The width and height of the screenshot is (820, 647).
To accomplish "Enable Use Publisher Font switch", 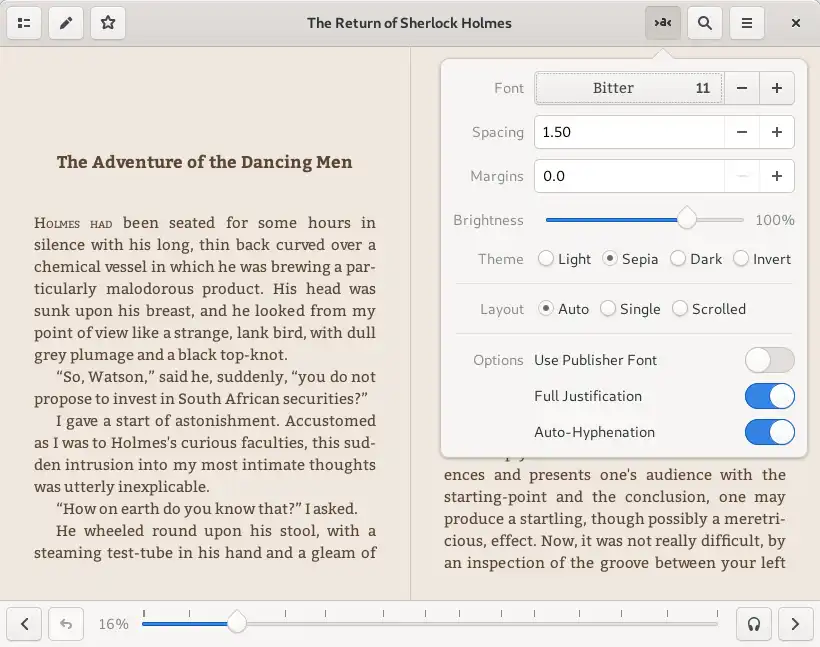I will pos(769,360).
